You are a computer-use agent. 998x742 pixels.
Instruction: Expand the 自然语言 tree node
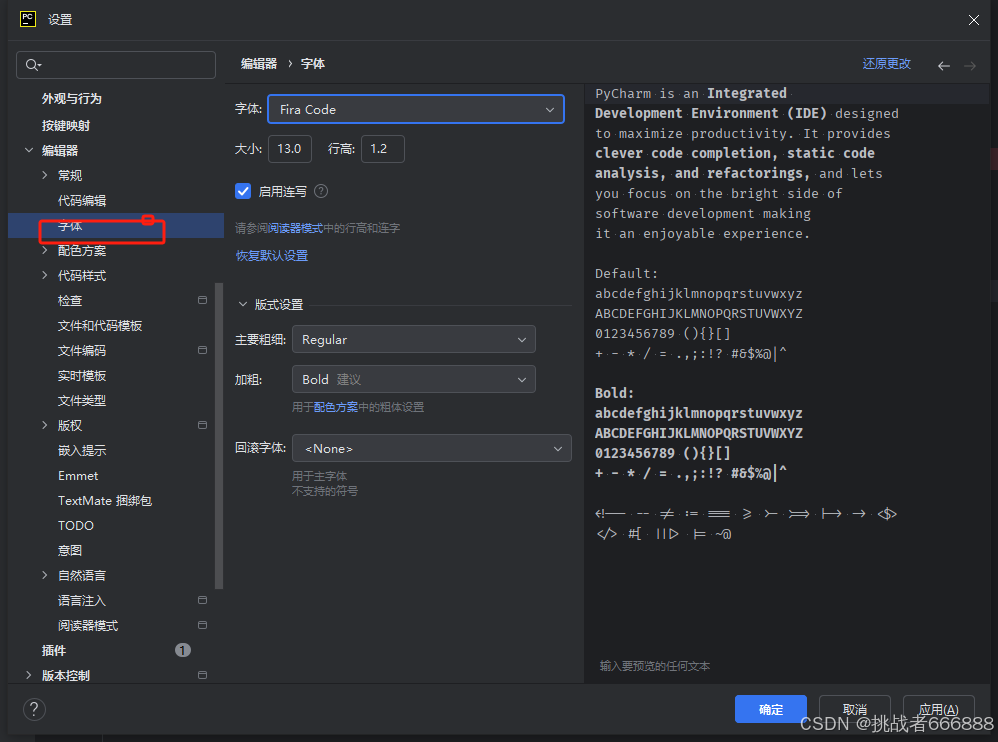45,575
